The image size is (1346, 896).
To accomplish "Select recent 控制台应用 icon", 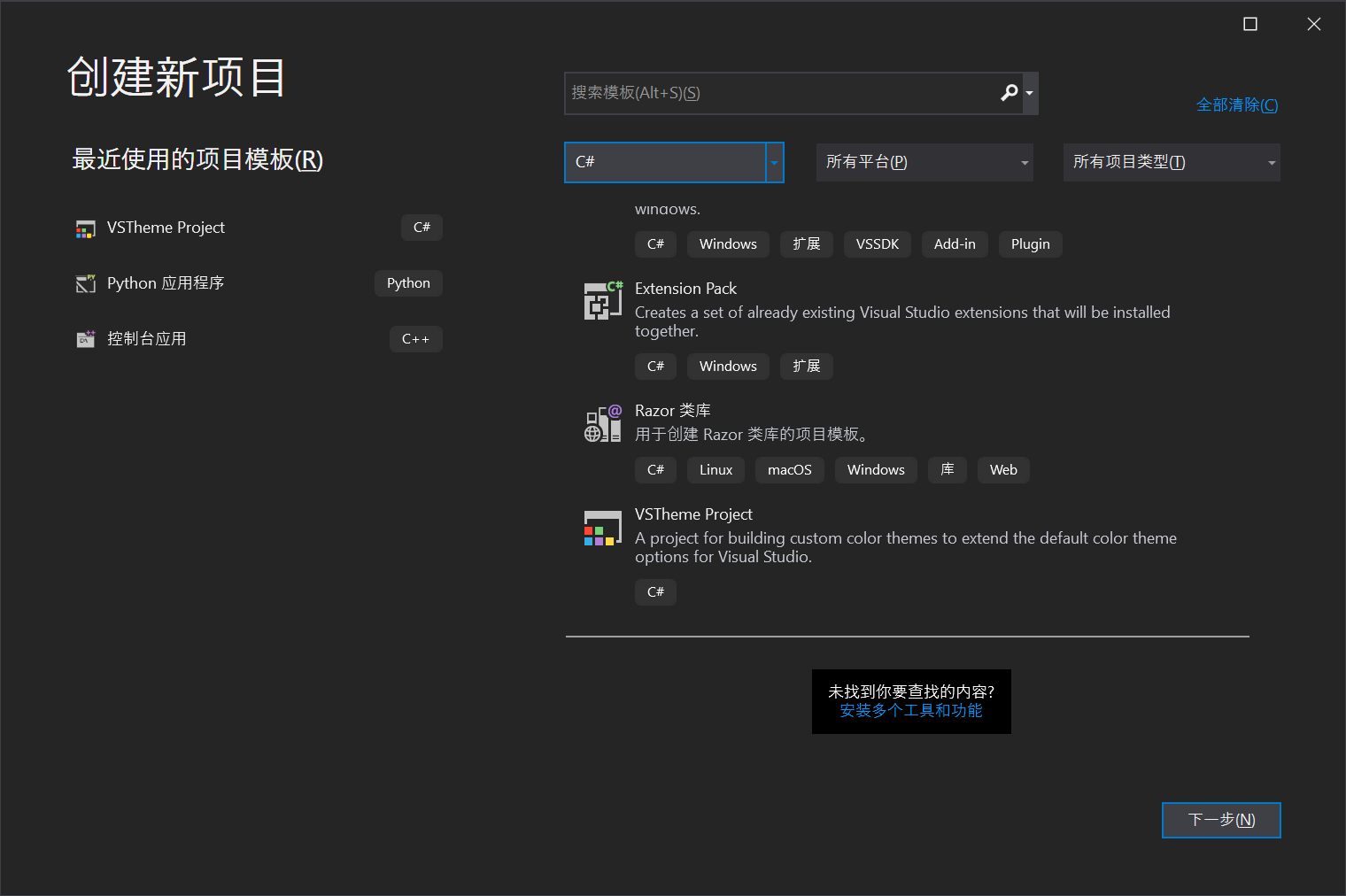I will click(x=86, y=339).
